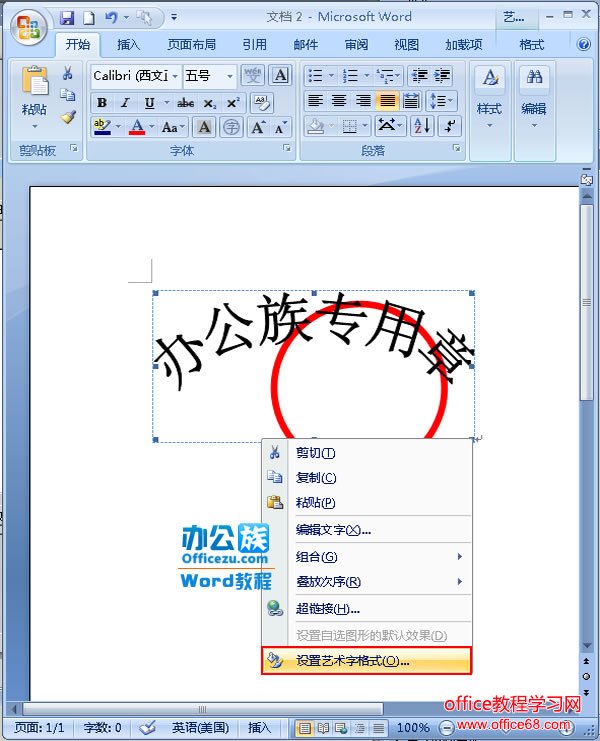Open the Calibri font name dropdown
Viewport: 600px width, 741px height.
[x=175, y=76]
